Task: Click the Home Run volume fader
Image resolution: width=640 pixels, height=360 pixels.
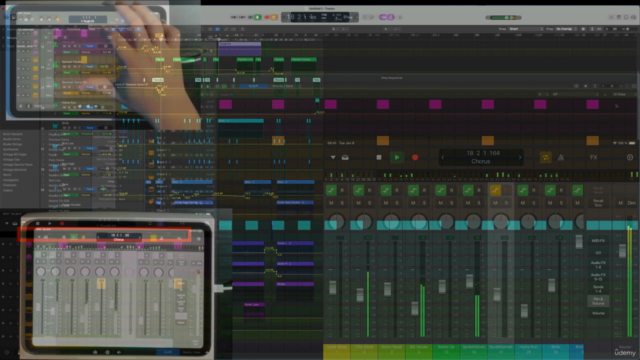Action: tap(524, 311)
